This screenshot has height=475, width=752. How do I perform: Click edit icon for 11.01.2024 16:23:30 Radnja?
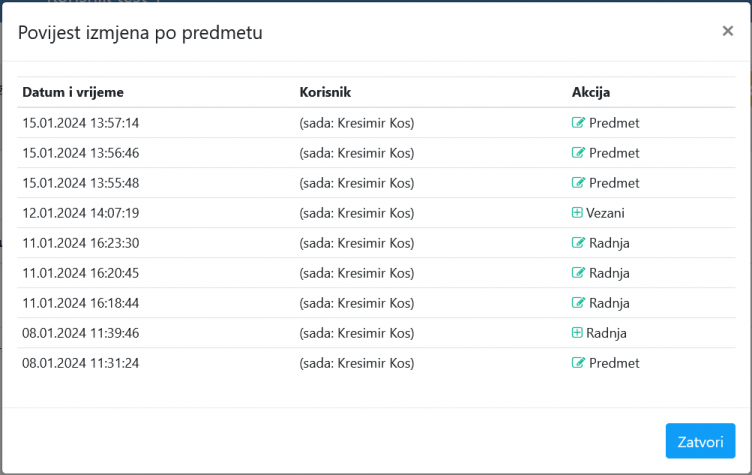pyautogui.click(x=578, y=243)
